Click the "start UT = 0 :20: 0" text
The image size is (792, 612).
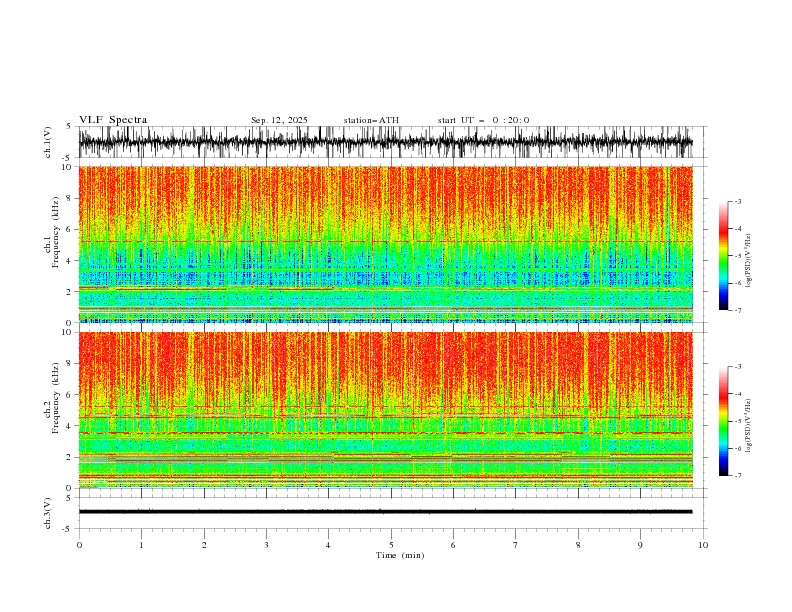[483, 120]
